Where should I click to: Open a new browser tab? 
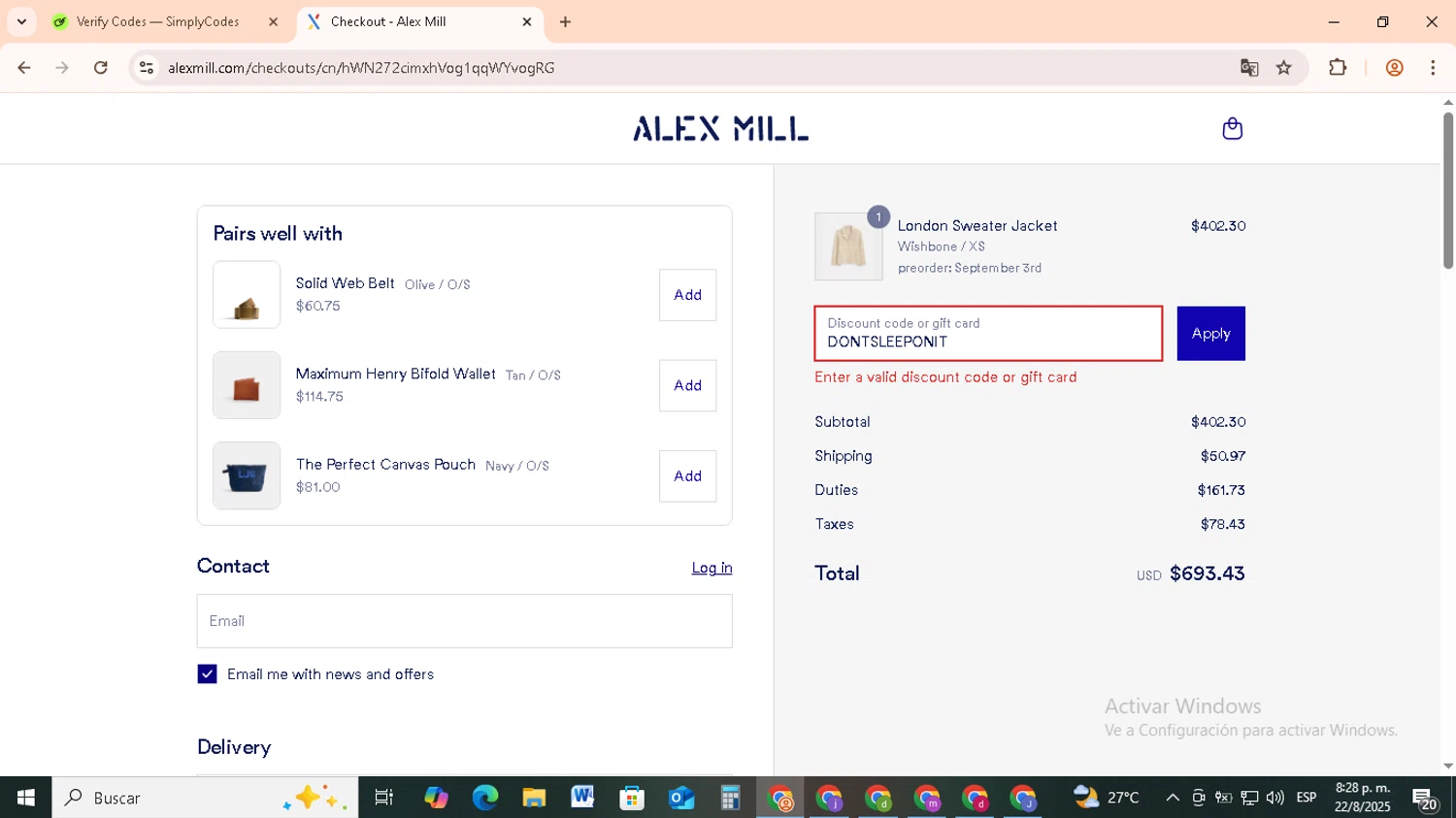[566, 21]
